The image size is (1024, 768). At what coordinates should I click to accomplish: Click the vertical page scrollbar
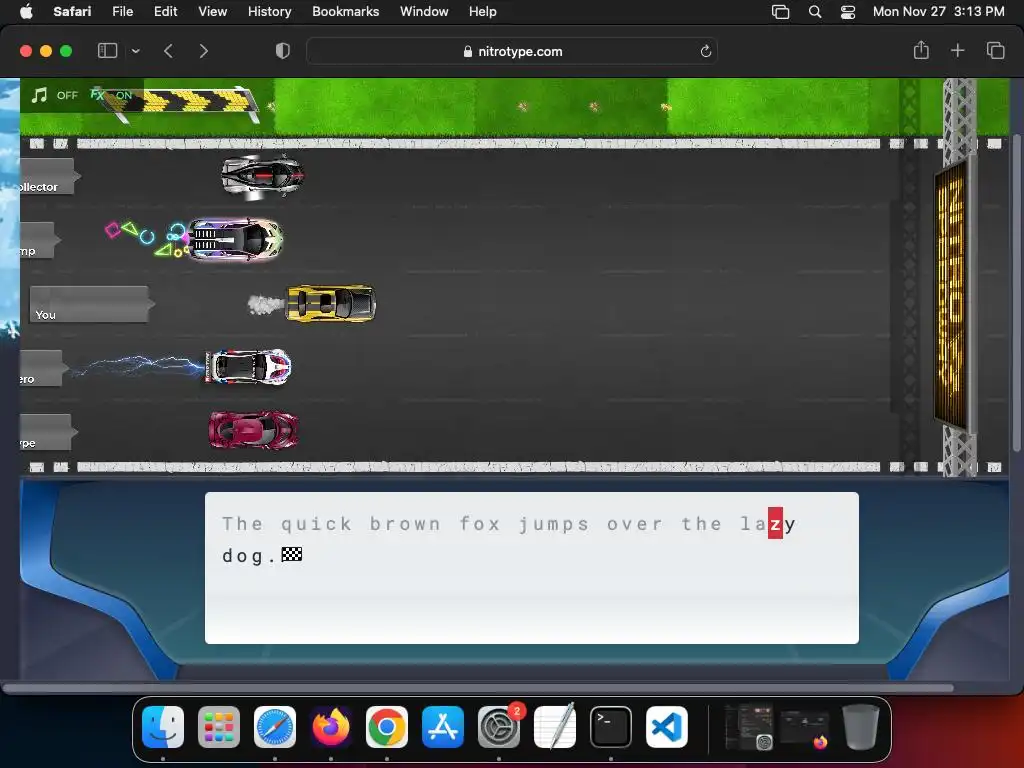tap(1017, 293)
